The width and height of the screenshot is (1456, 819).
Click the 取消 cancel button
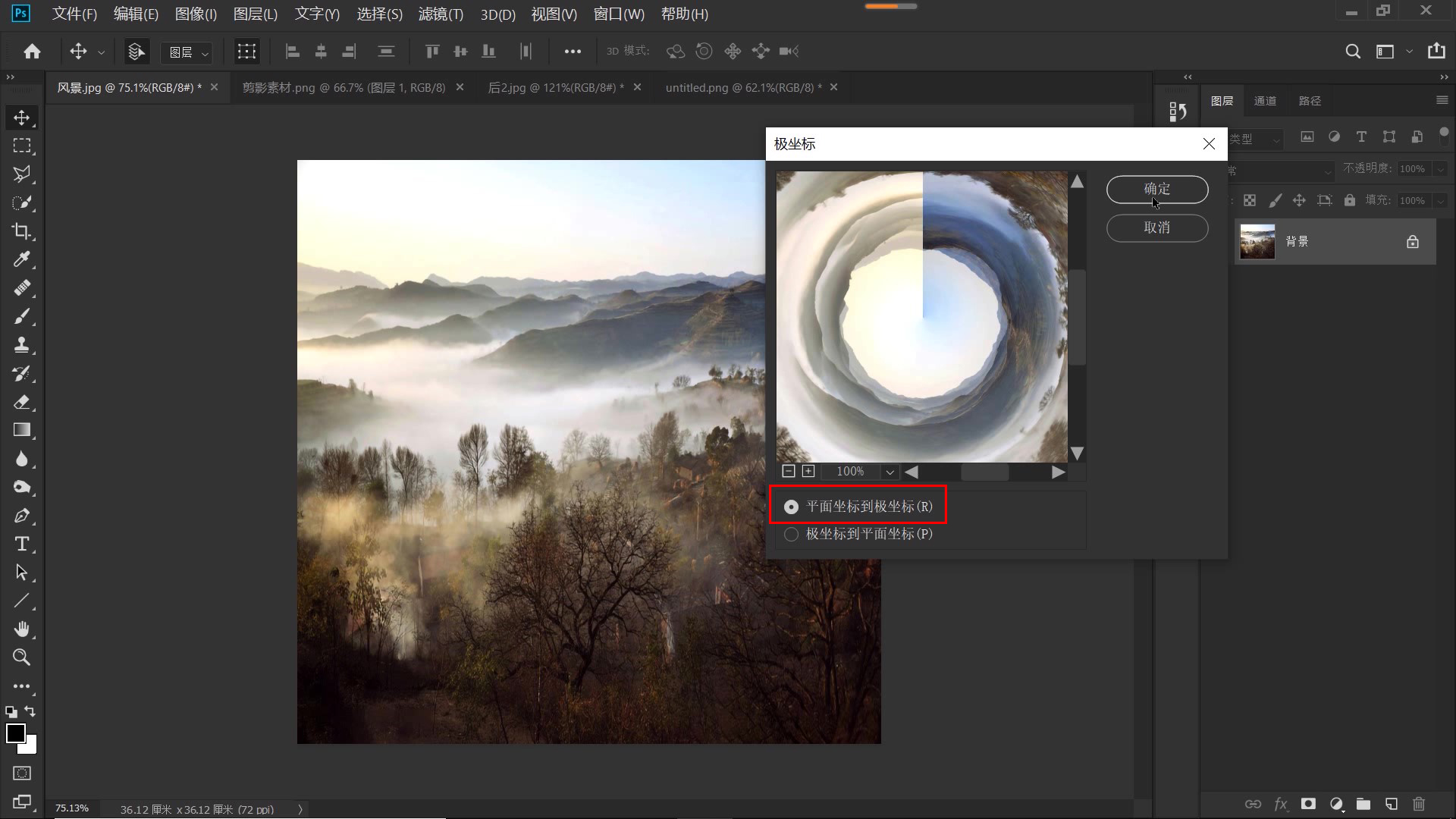[1156, 227]
